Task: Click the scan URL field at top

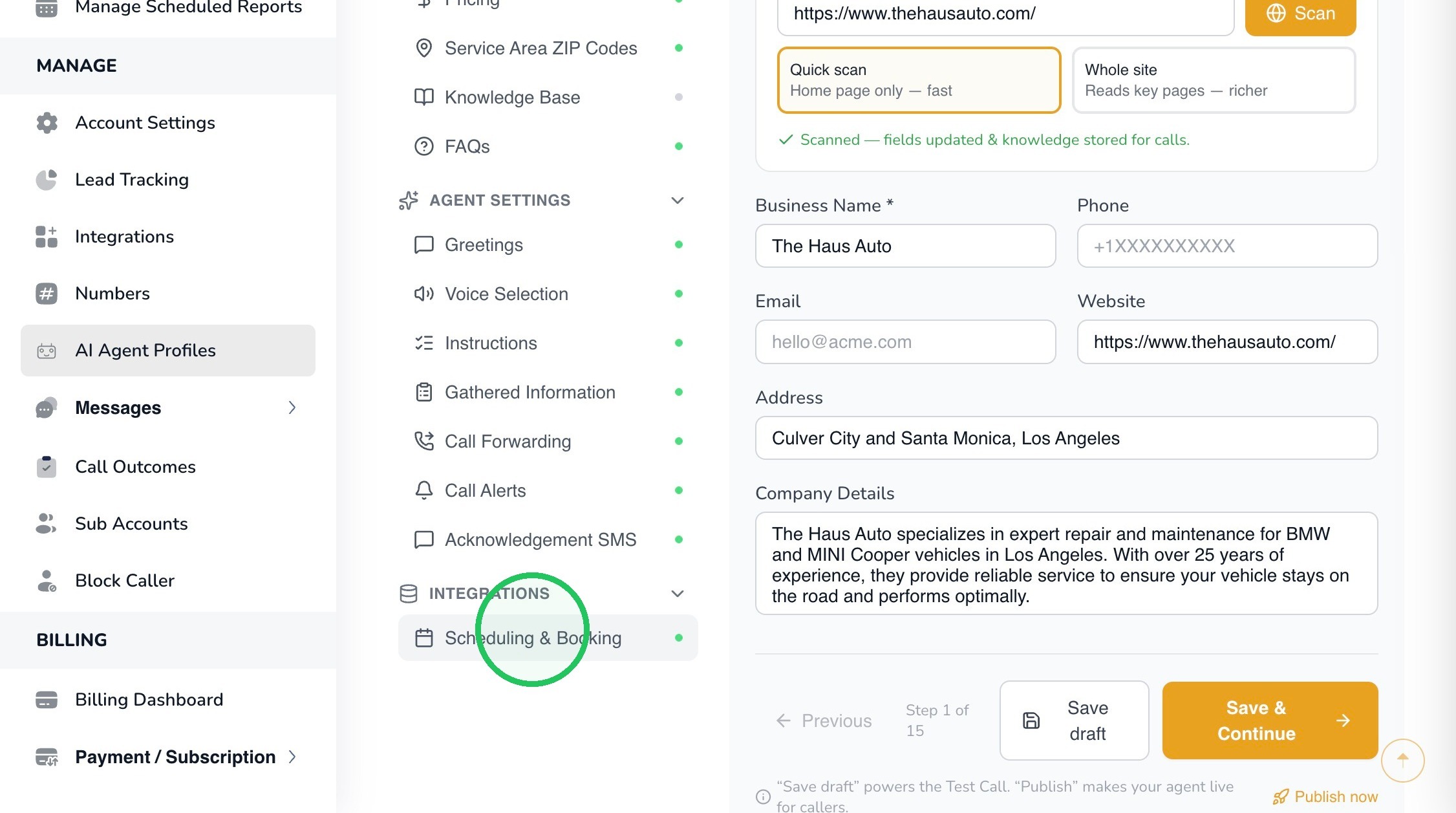Action: [x=1005, y=16]
